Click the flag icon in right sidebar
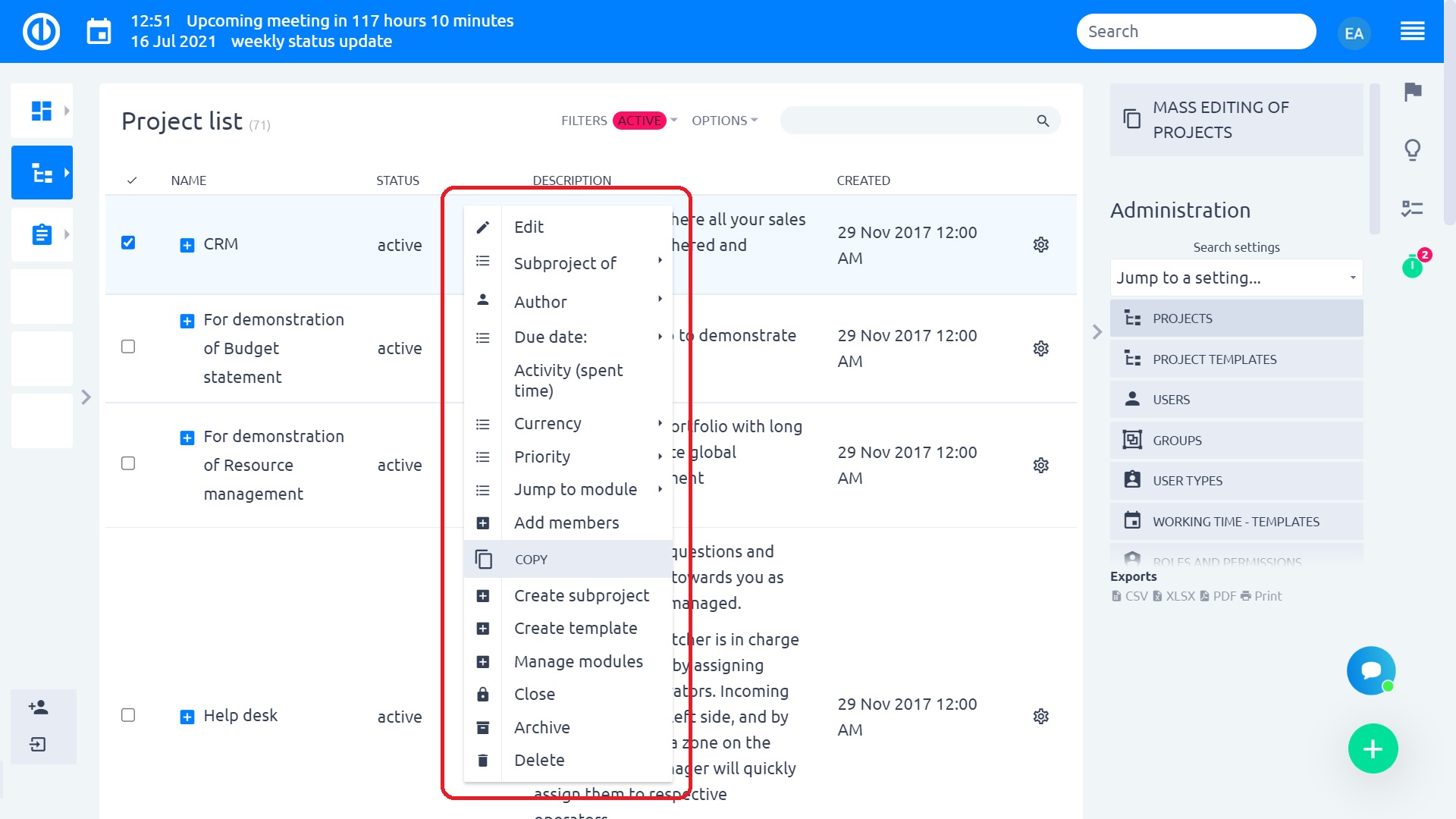This screenshot has width=1456, height=819. tap(1412, 93)
